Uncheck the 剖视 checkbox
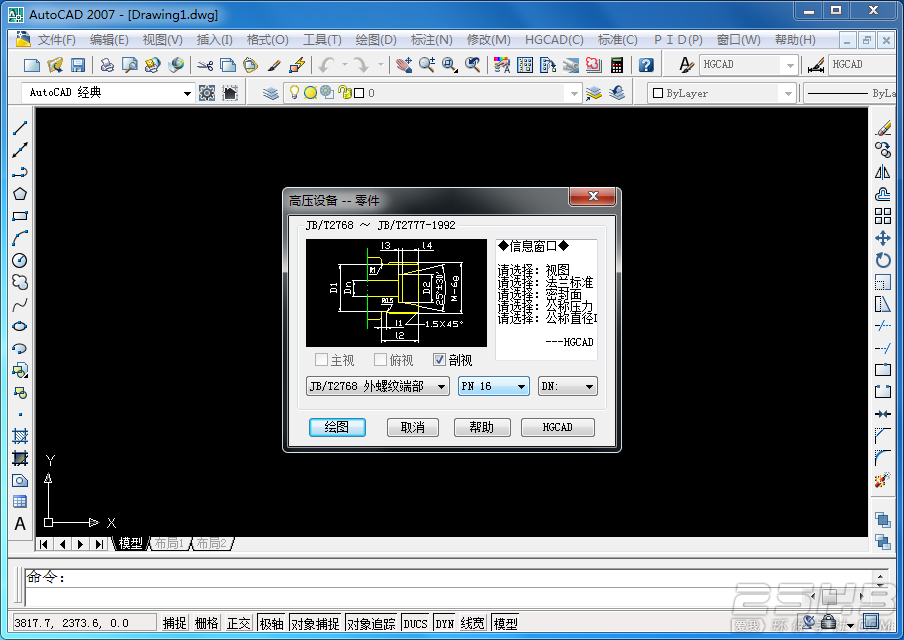The height and width of the screenshot is (640, 904). coord(439,360)
